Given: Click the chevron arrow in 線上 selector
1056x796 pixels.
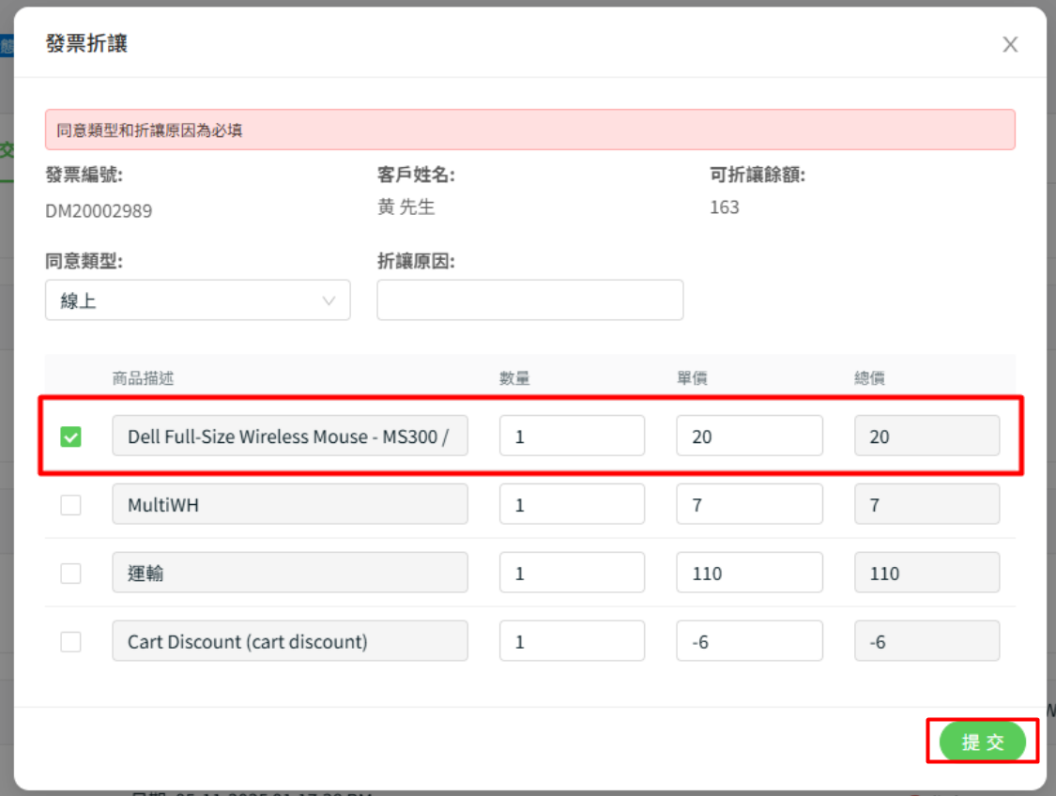Looking at the screenshot, I should click(x=329, y=301).
